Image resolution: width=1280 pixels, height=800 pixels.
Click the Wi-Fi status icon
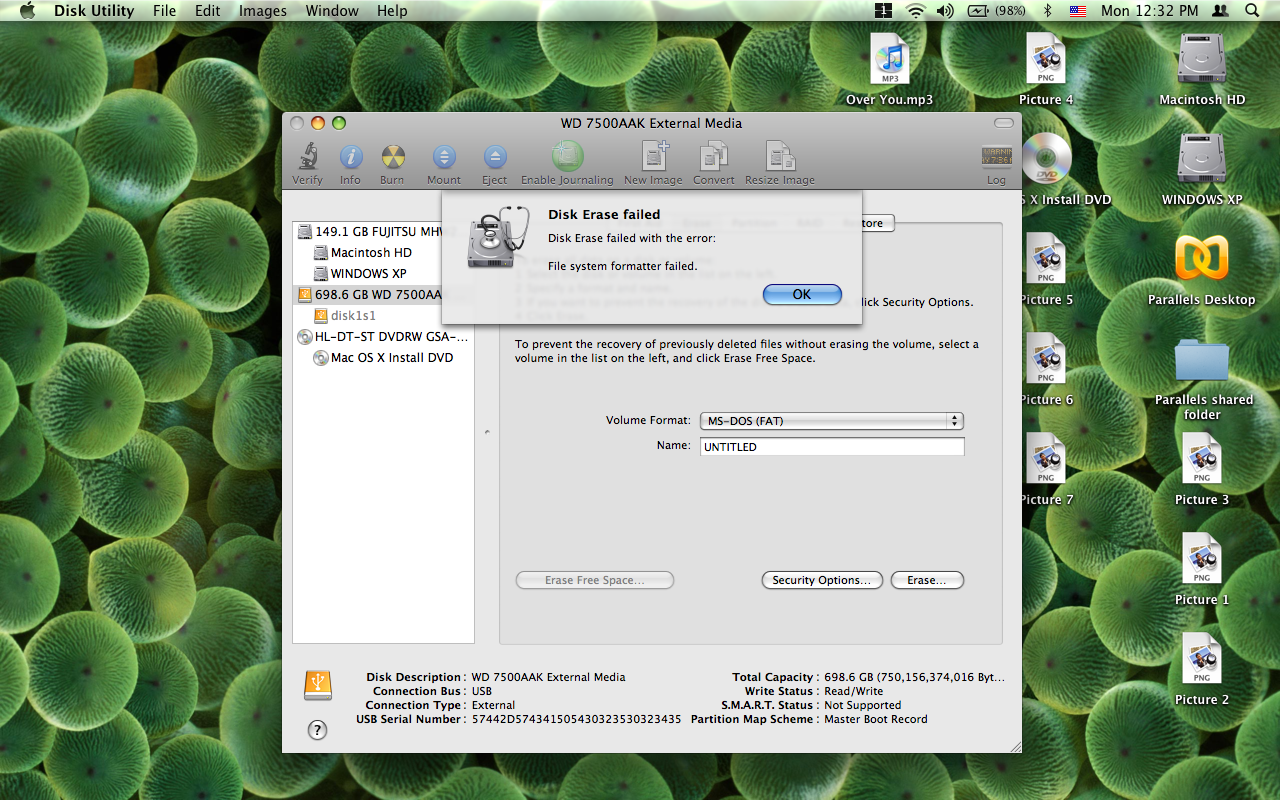pyautogui.click(x=916, y=11)
